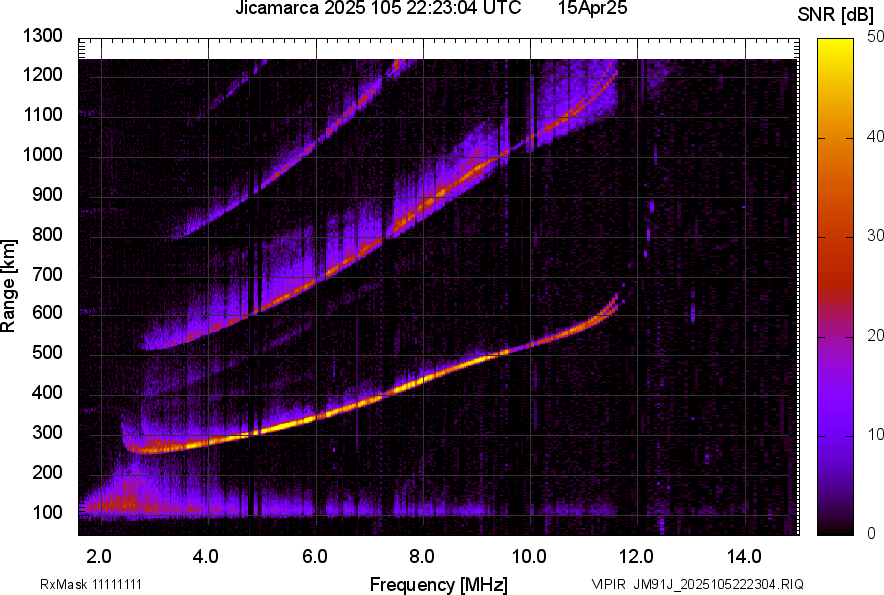Click the frequency tick label '14.0'
This screenshot has height=595, width=884.
pos(744,557)
